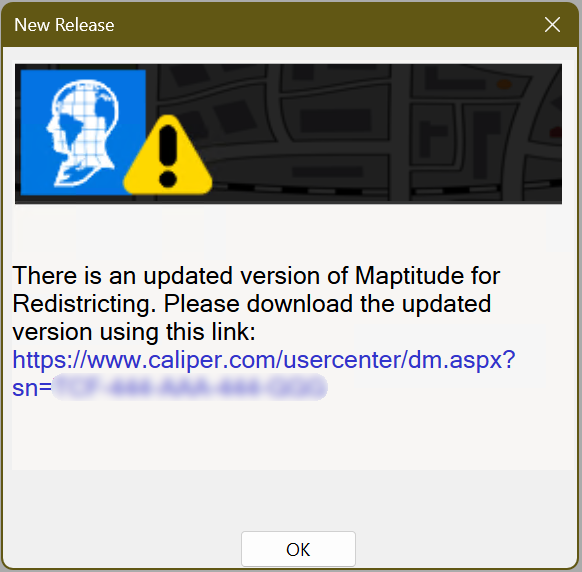Click the Maptitude globe head logo

[x=83, y=133]
